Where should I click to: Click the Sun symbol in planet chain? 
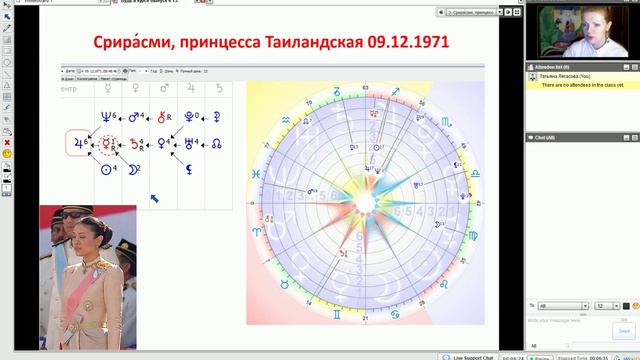click(x=106, y=170)
